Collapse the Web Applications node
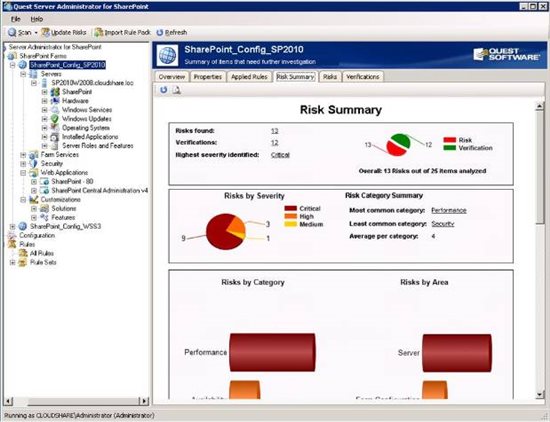This screenshot has height=422, width=550. (x=23, y=173)
